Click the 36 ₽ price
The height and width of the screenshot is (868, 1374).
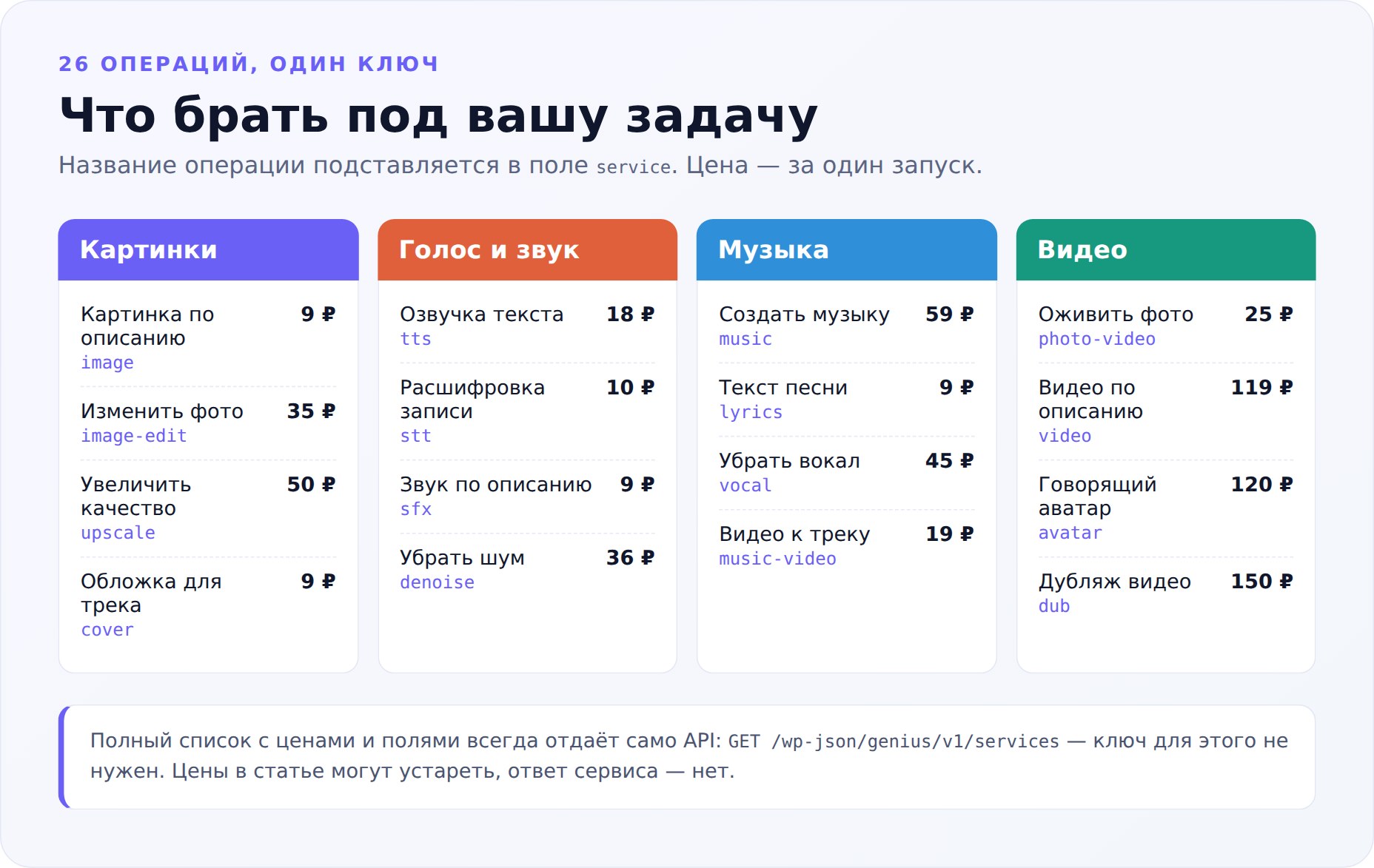[631, 558]
